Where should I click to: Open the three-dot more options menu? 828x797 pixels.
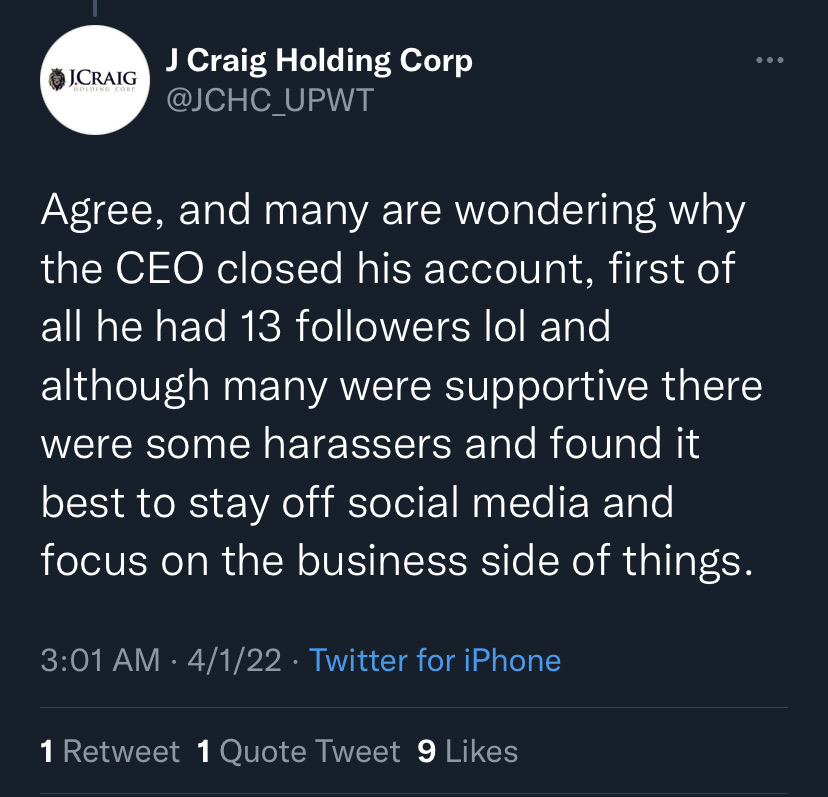769,62
